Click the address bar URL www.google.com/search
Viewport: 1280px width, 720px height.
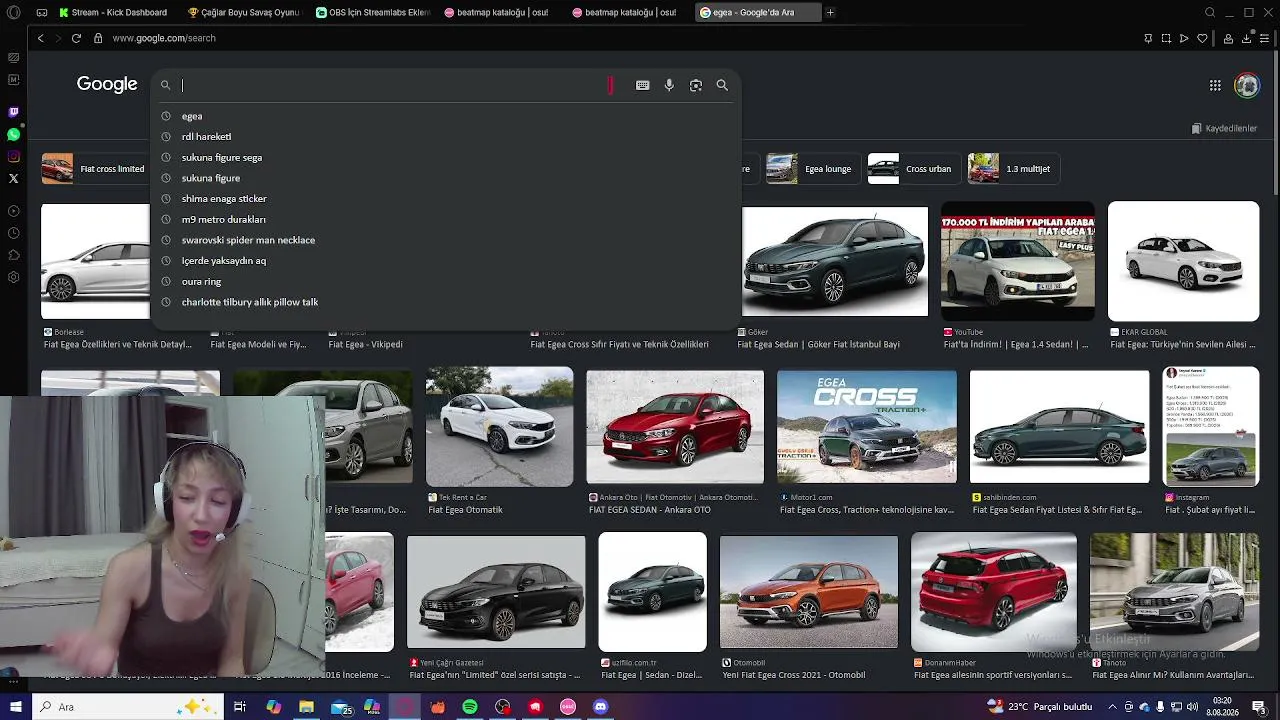[164, 38]
